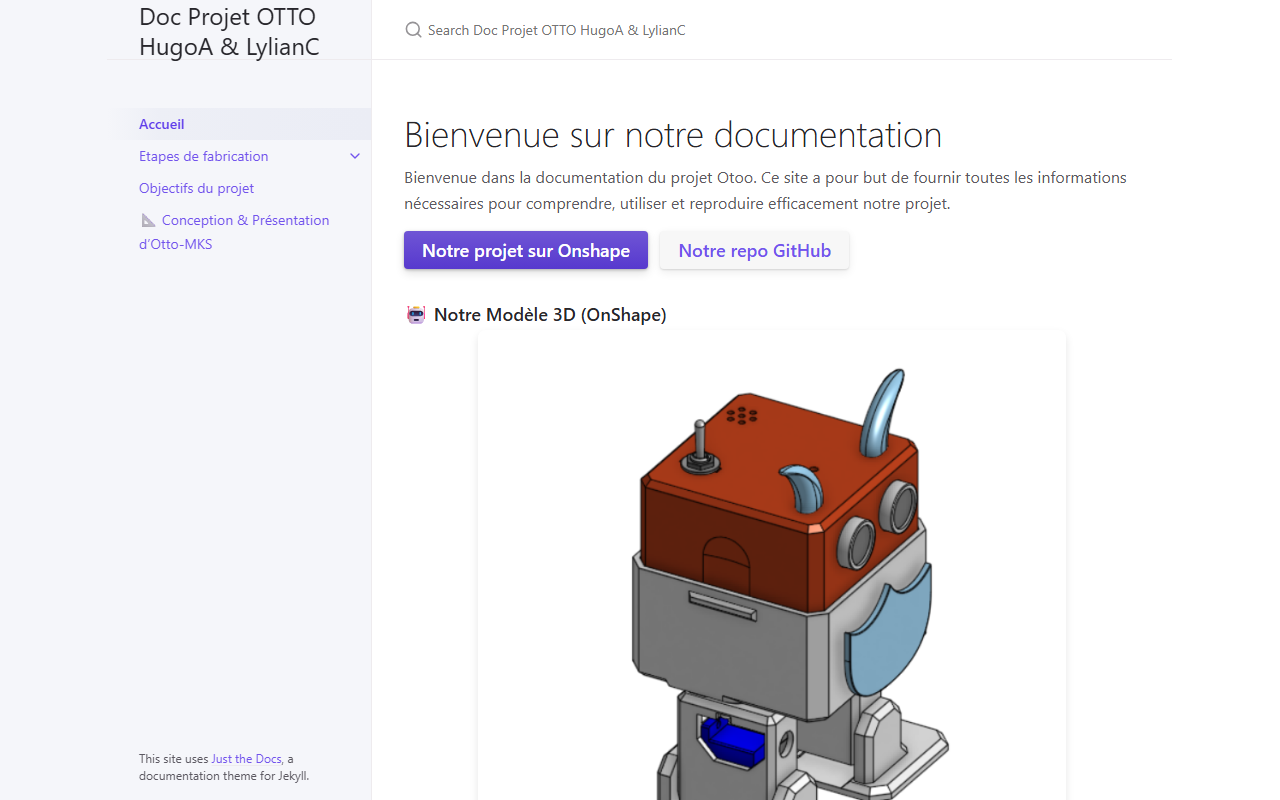Image resolution: width=1280 pixels, height=800 pixels.
Task: Open the Doc Projet OTTO site title
Action: click(x=229, y=31)
